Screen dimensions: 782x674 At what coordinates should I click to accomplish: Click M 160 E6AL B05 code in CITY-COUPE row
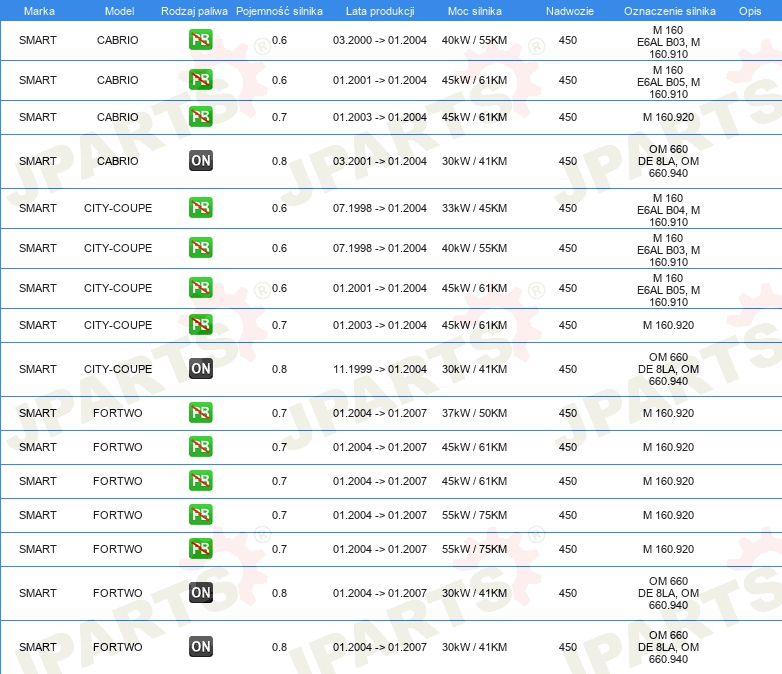[x=668, y=290]
